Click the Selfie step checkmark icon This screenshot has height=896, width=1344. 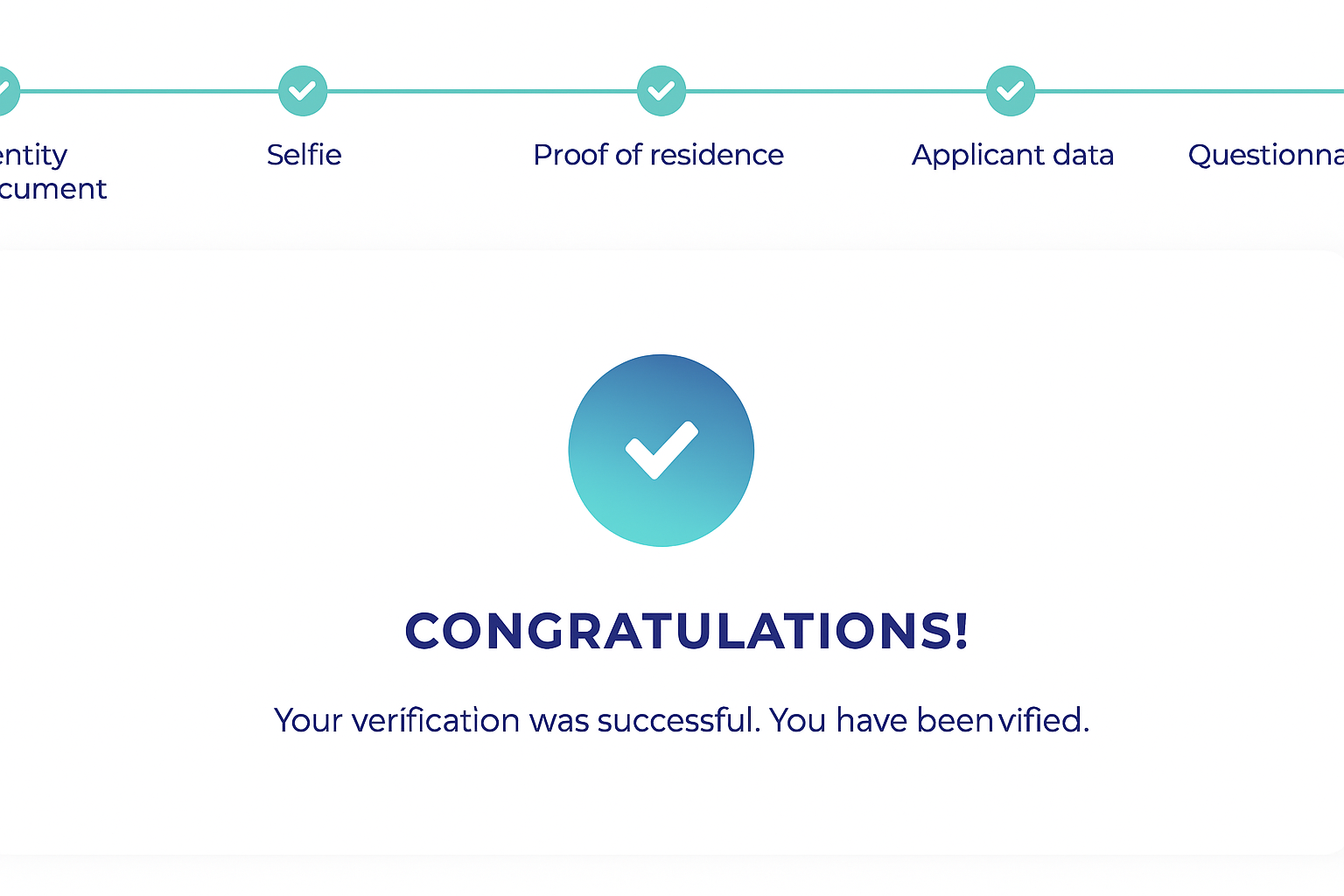pyautogui.click(x=303, y=91)
